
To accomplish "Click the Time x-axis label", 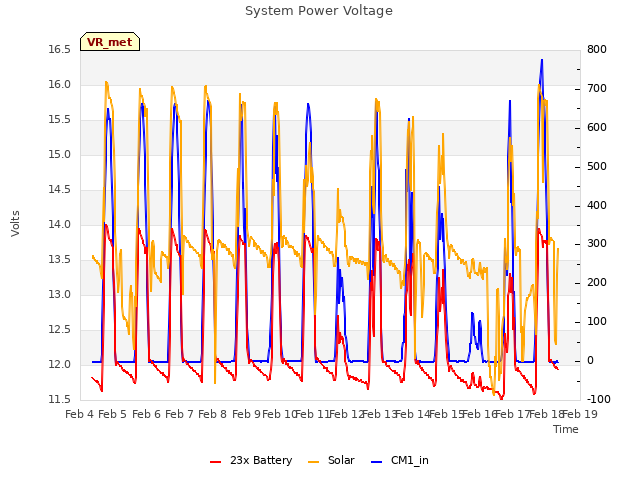I will point(566,429).
